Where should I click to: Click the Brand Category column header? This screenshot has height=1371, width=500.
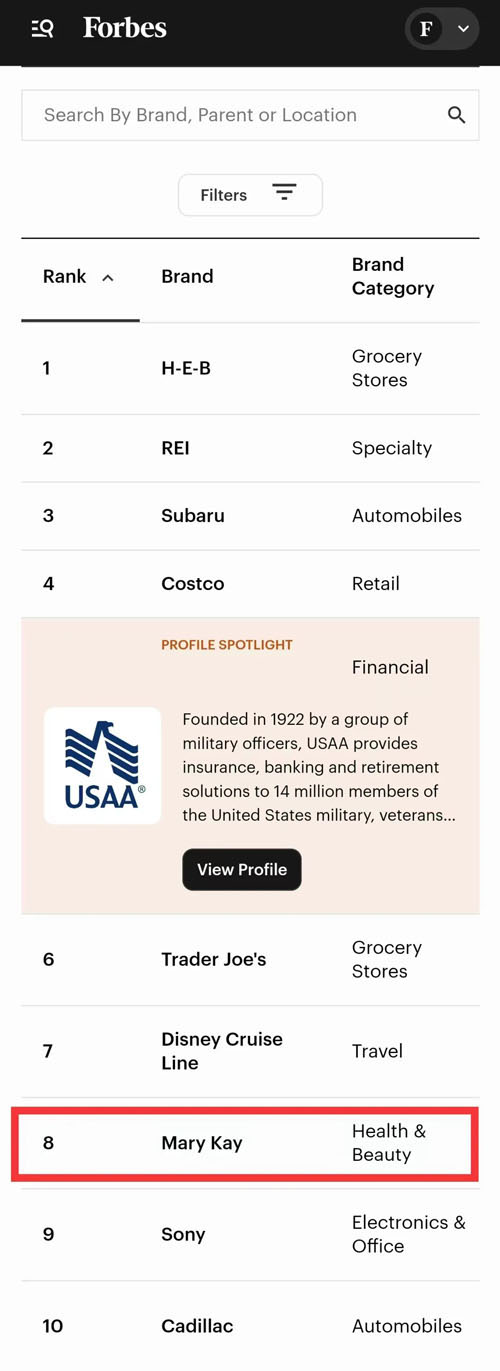(x=393, y=277)
